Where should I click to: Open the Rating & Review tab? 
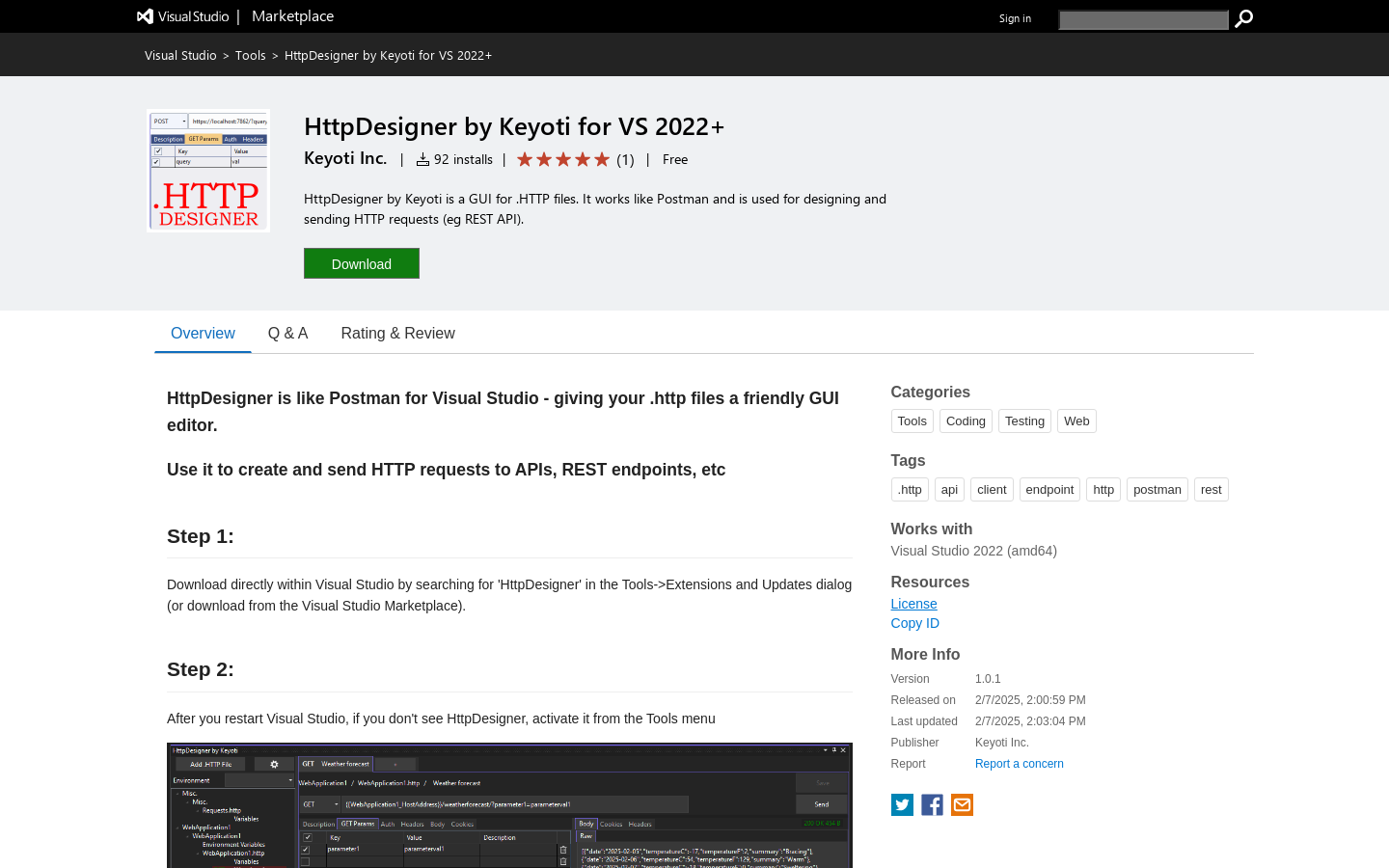coord(397,334)
